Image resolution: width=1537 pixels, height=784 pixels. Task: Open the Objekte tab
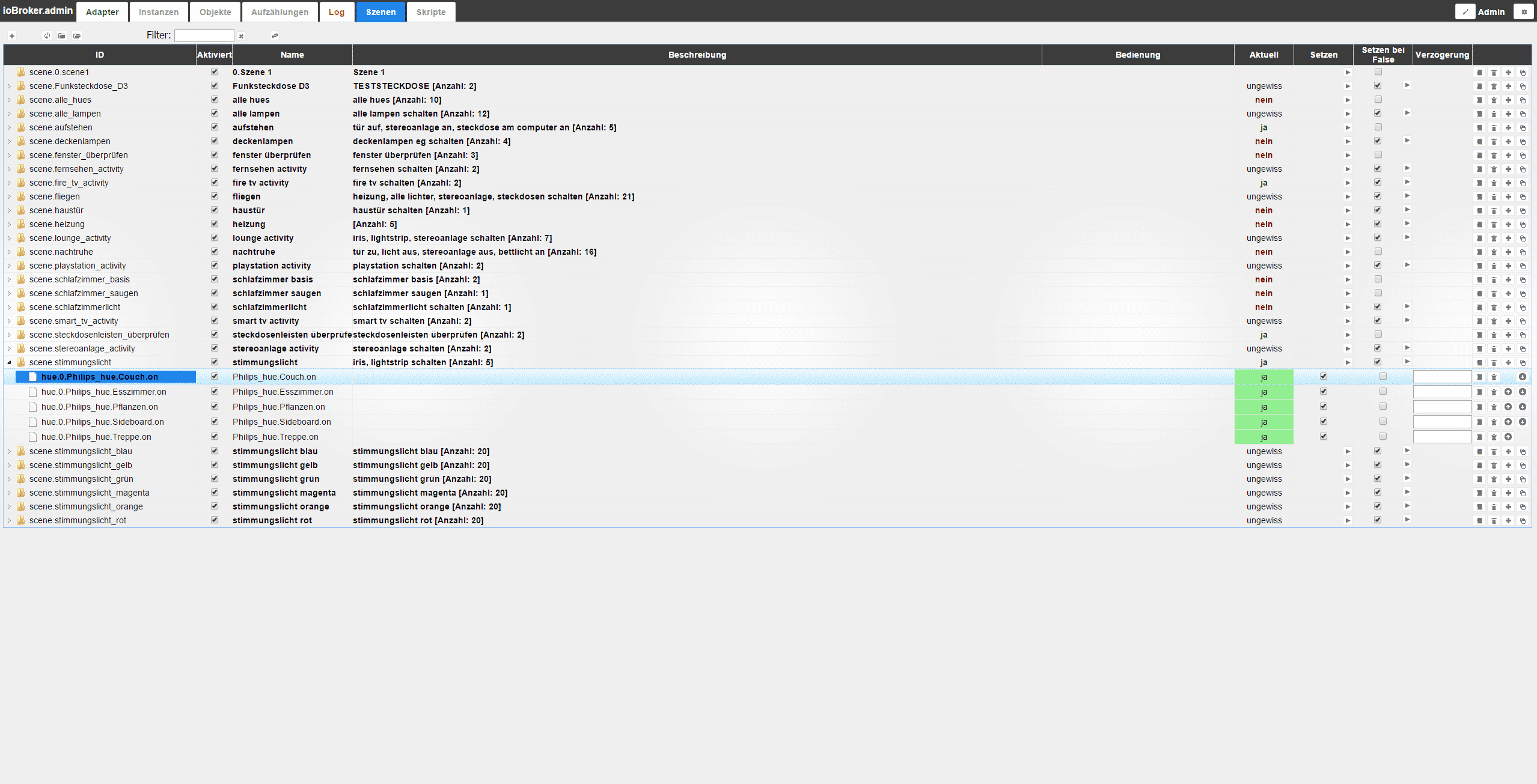pyautogui.click(x=215, y=12)
